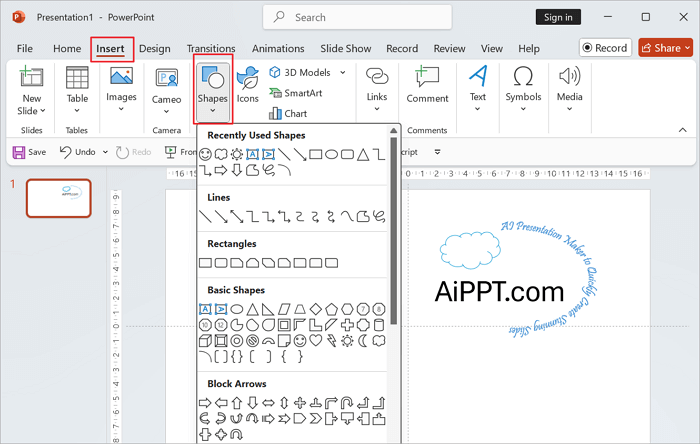Click the Undo button
This screenshot has height=444, width=700.
pyautogui.click(x=78, y=152)
